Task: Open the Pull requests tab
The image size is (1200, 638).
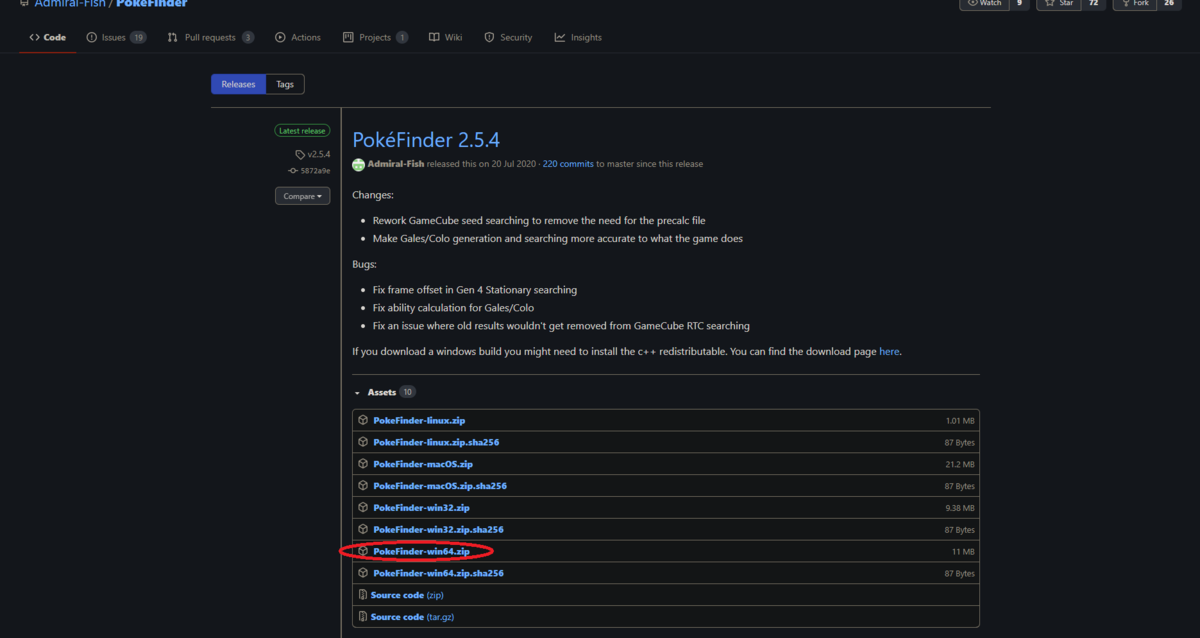Action: (211, 37)
